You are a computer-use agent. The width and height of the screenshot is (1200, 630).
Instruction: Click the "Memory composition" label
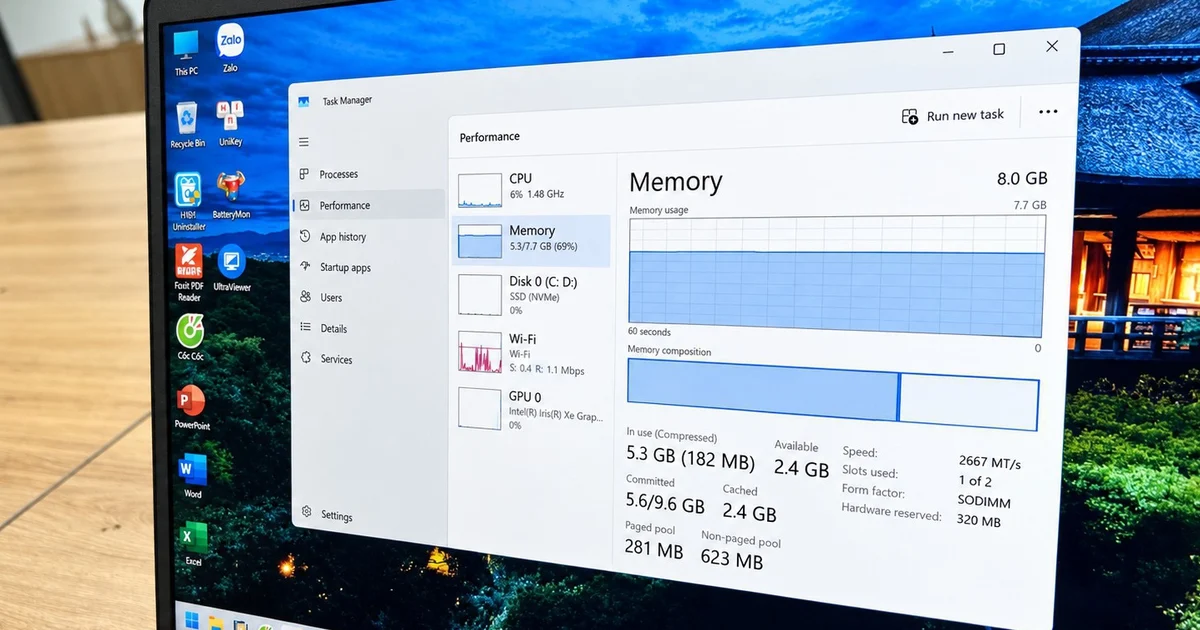click(669, 351)
